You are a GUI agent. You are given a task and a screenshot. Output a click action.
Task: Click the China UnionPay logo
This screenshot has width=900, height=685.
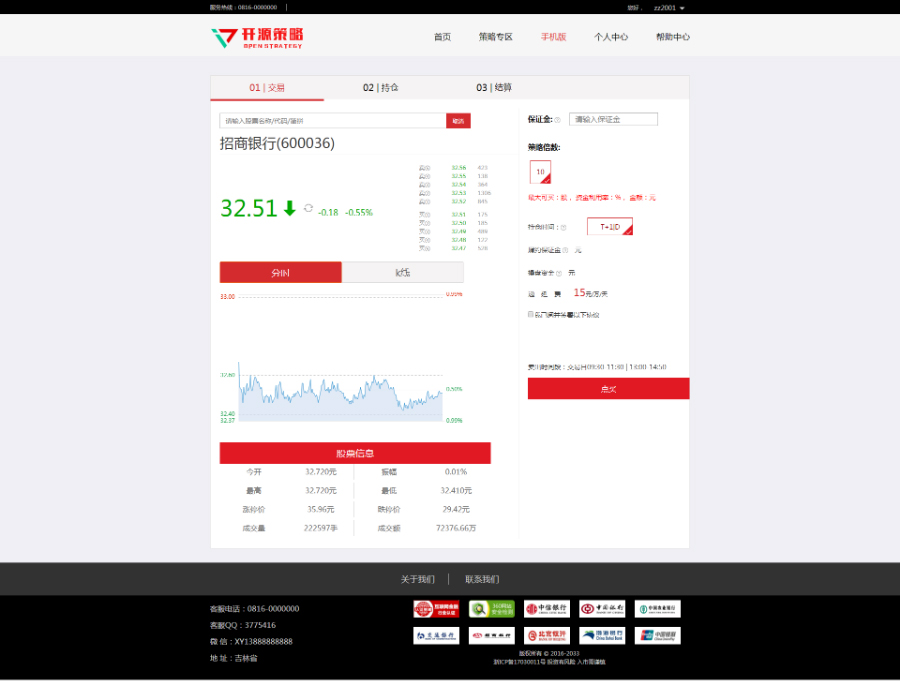pyautogui.click(x=658, y=636)
